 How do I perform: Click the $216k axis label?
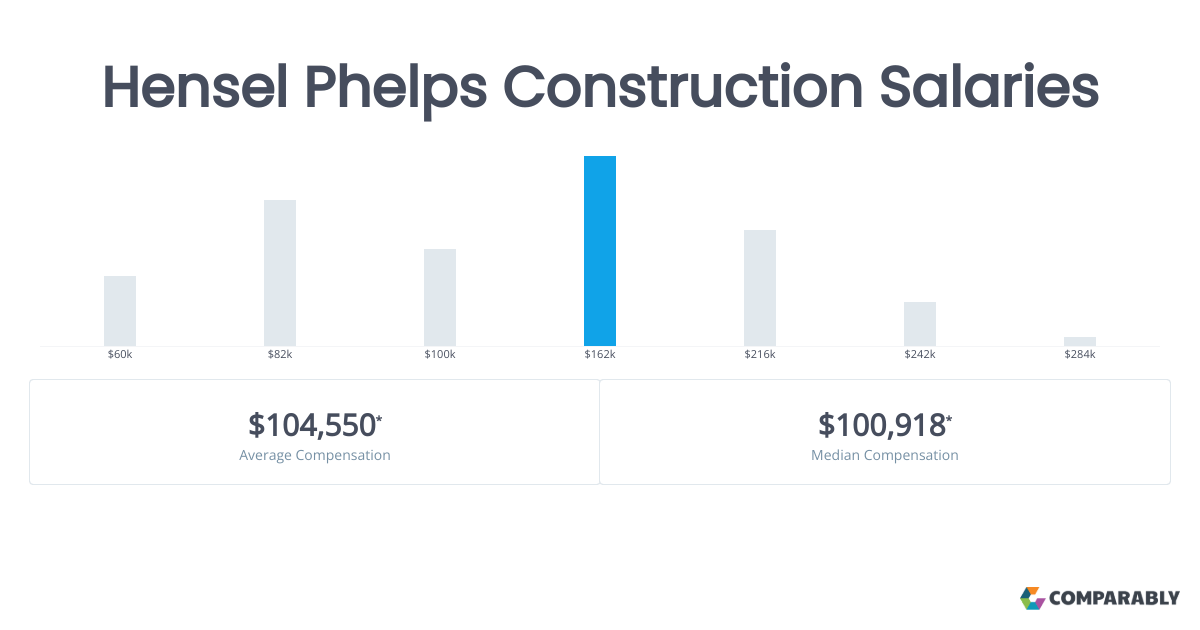760,355
